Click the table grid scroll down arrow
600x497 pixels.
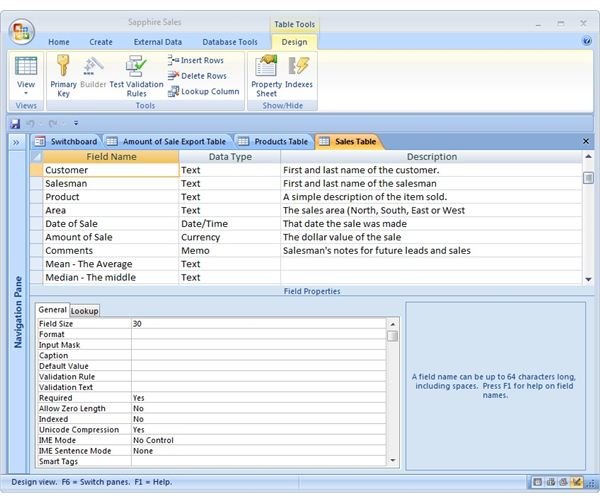pos(588,279)
